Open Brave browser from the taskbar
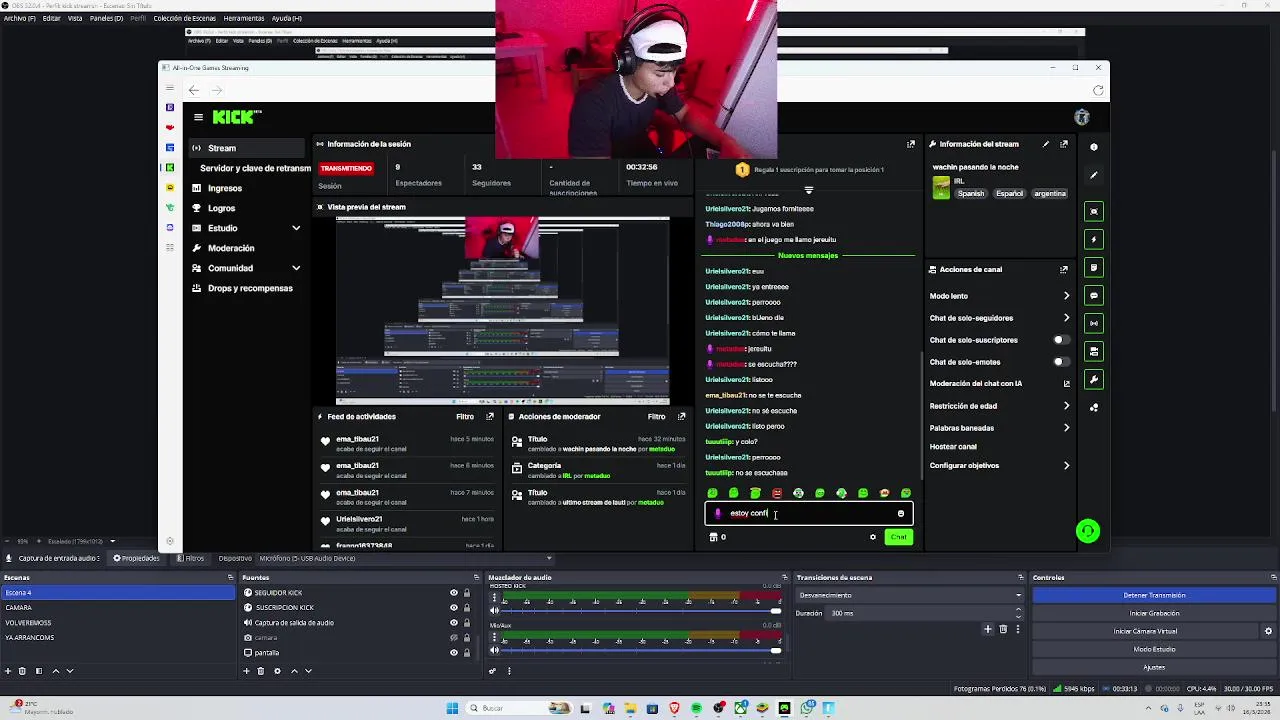 (675, 708)
